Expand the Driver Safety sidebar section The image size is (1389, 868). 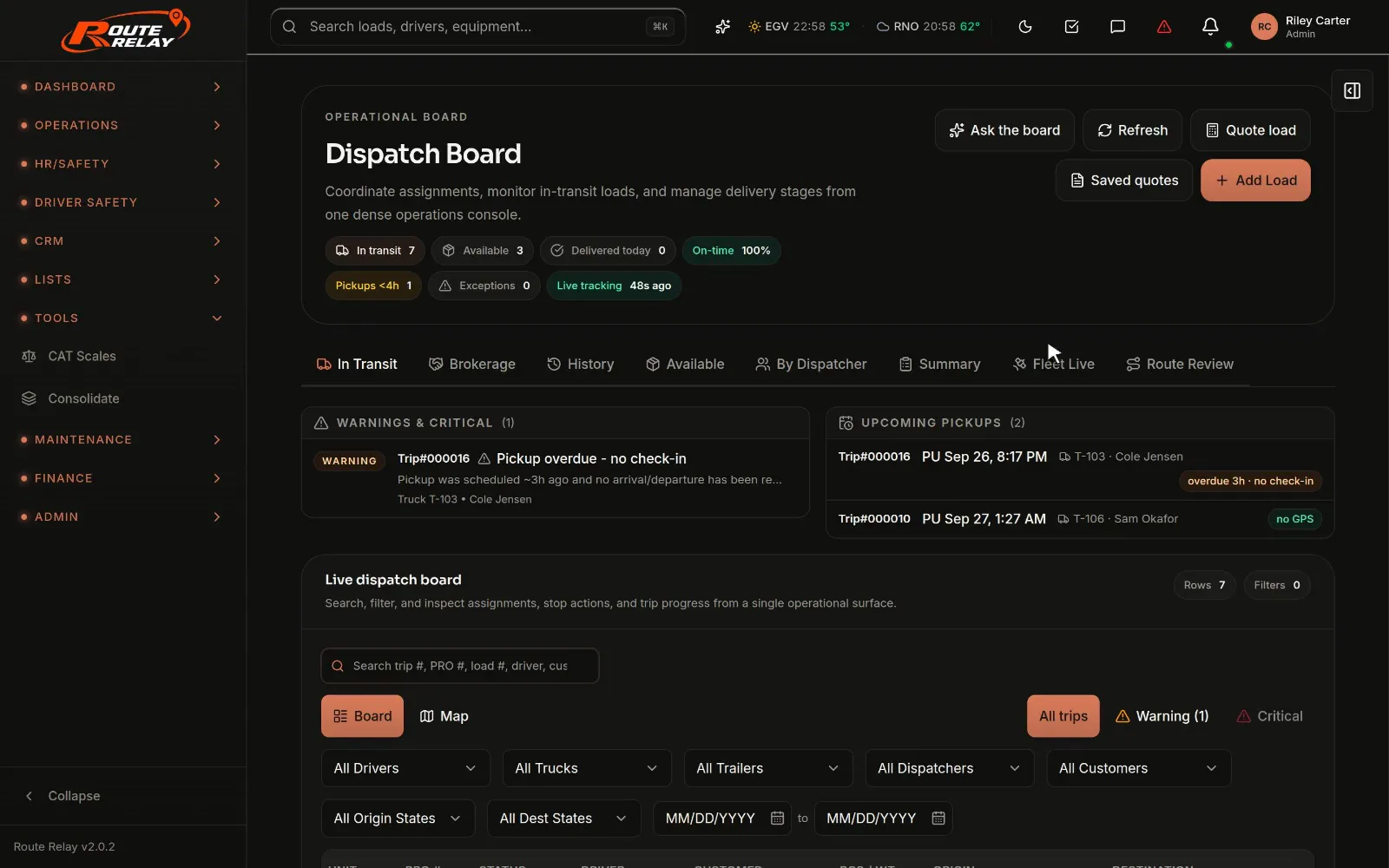[123, 202]
